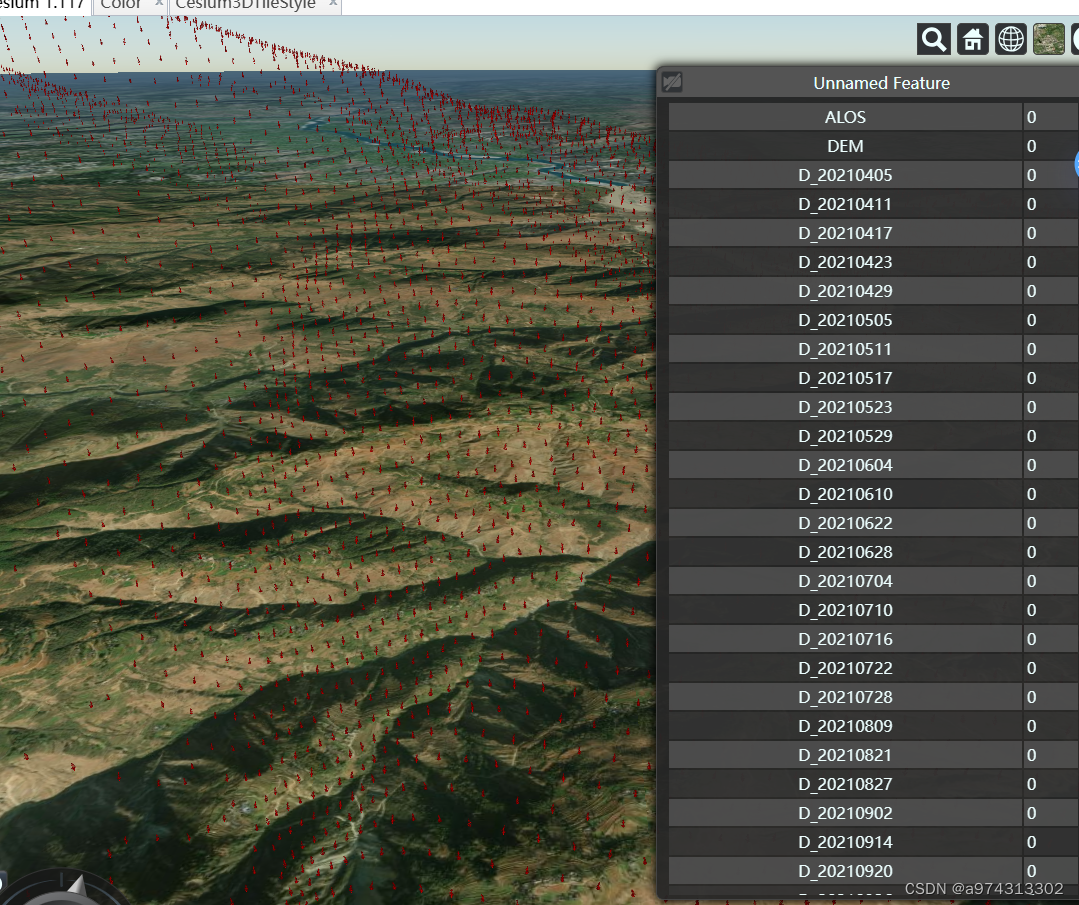The width and height of the screenshot is (1079, 905).
Task: Switch to the Cesium 1.117 tab
Action: point(43,4)
